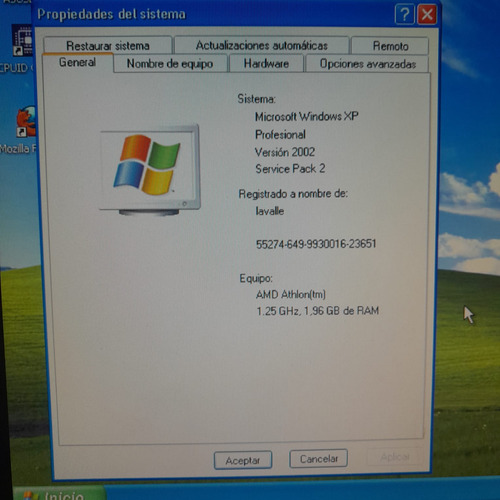
Task: Click the product ID 55274-649-9930016-23651
Action: point(316,244)
